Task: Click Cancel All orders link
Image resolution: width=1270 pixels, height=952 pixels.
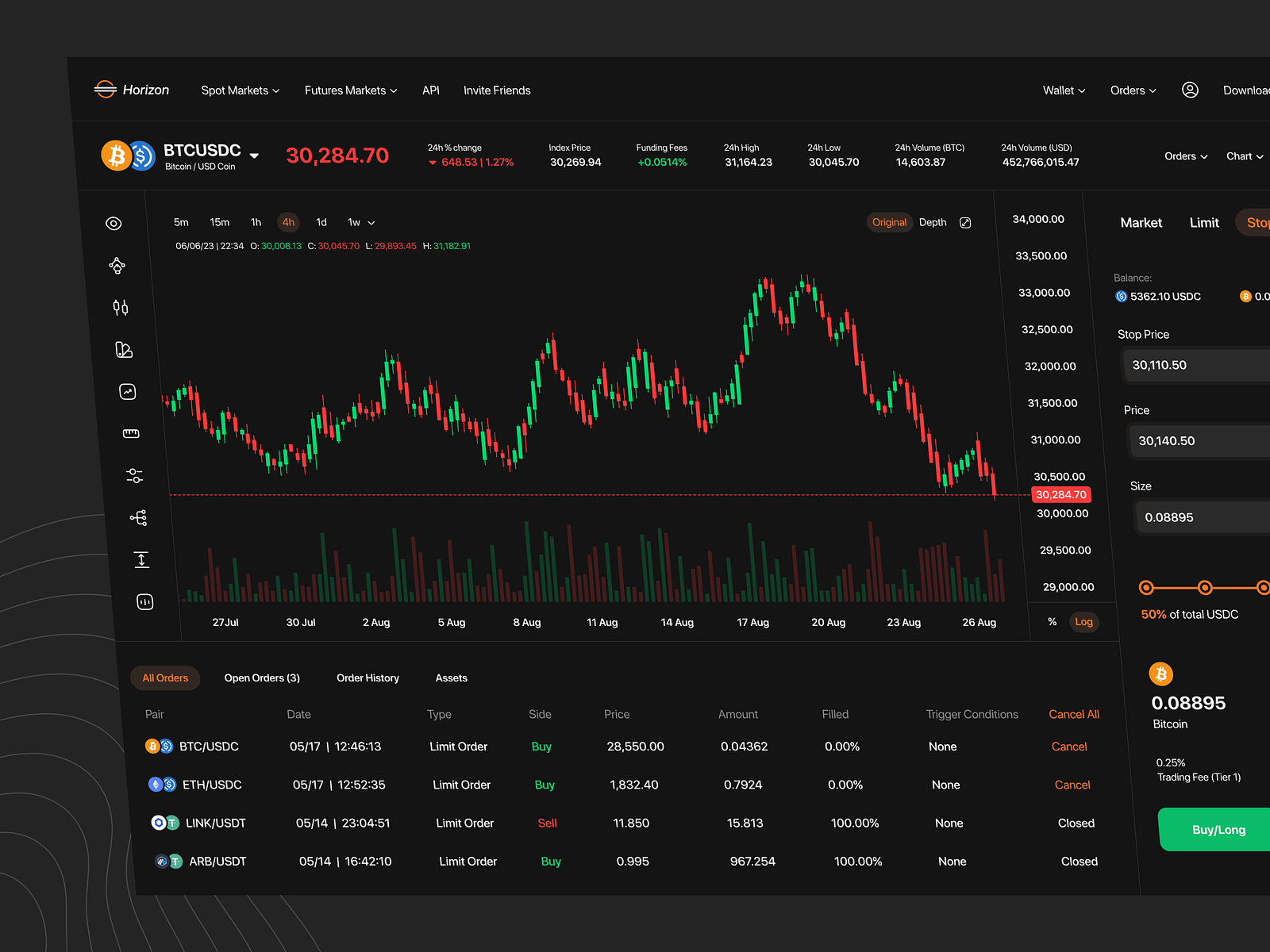Action: click(1073, 714)
